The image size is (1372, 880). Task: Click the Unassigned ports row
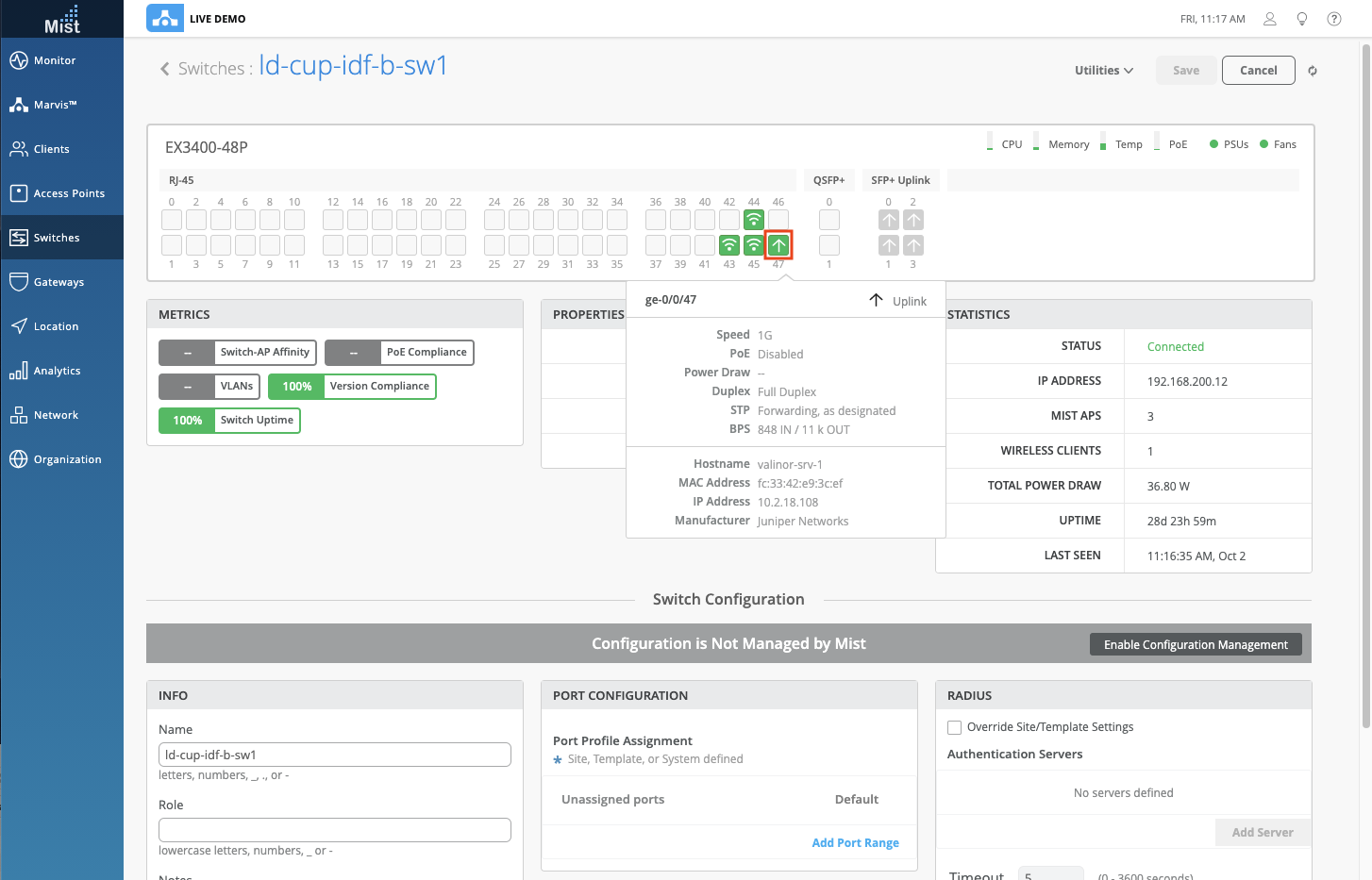point(729,800)
